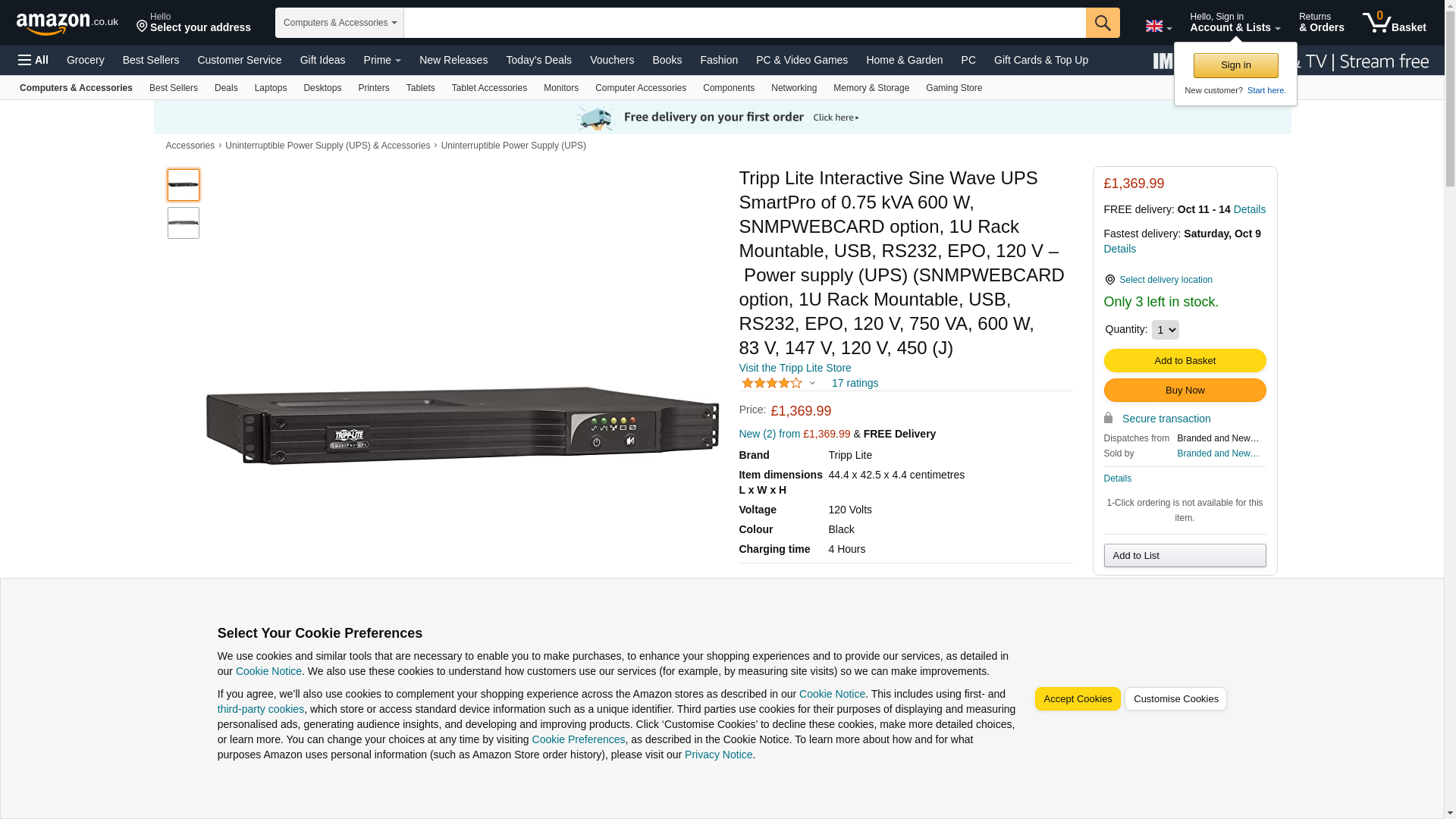Visit the Tripp Lite Store link
1456x819 pixels.
[795, 368]
